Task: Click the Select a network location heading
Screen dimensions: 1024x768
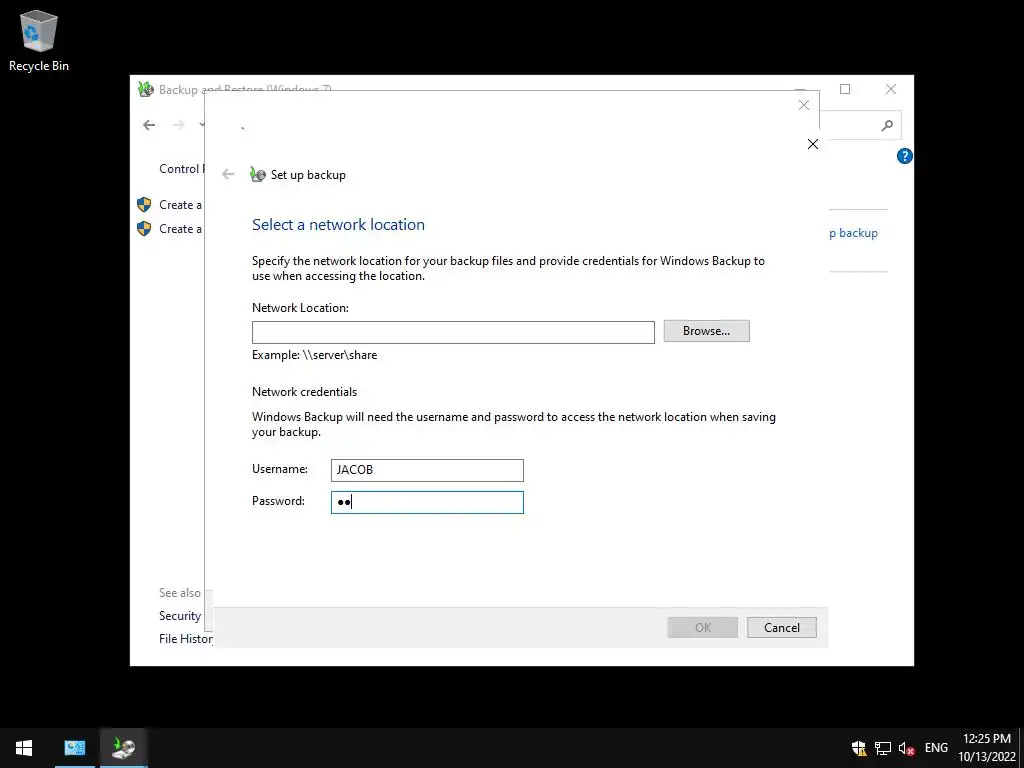Action: (x=338, y=225)
